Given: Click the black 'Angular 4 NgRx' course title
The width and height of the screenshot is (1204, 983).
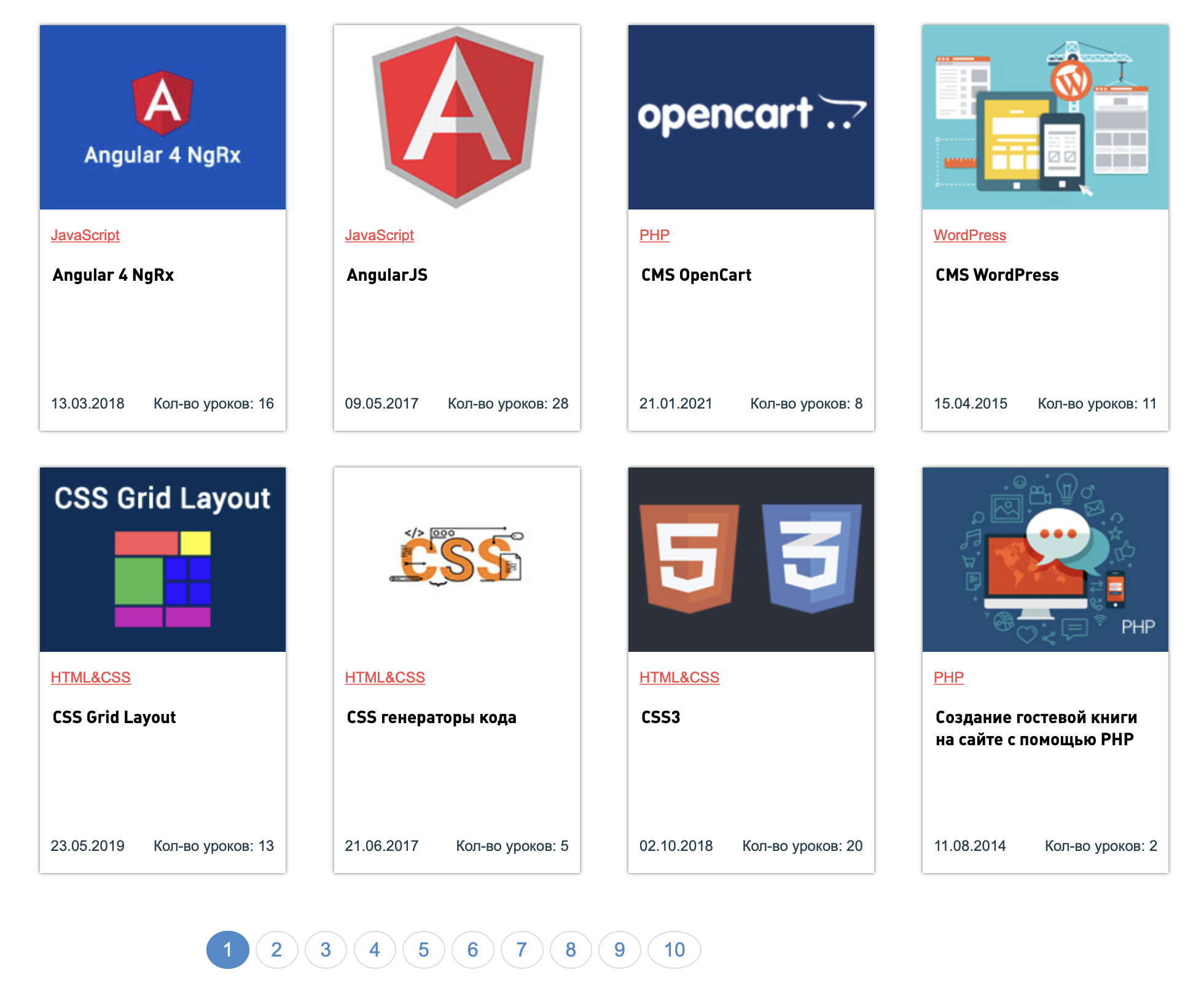Looking at the screenshot, I should (114, 275).
